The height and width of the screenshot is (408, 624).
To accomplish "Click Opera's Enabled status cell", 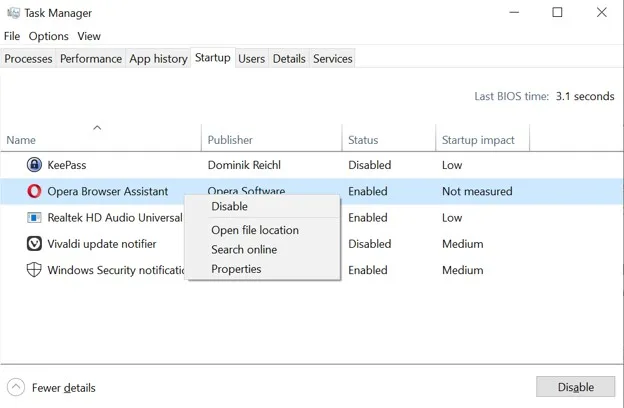I will coord(368,191).
